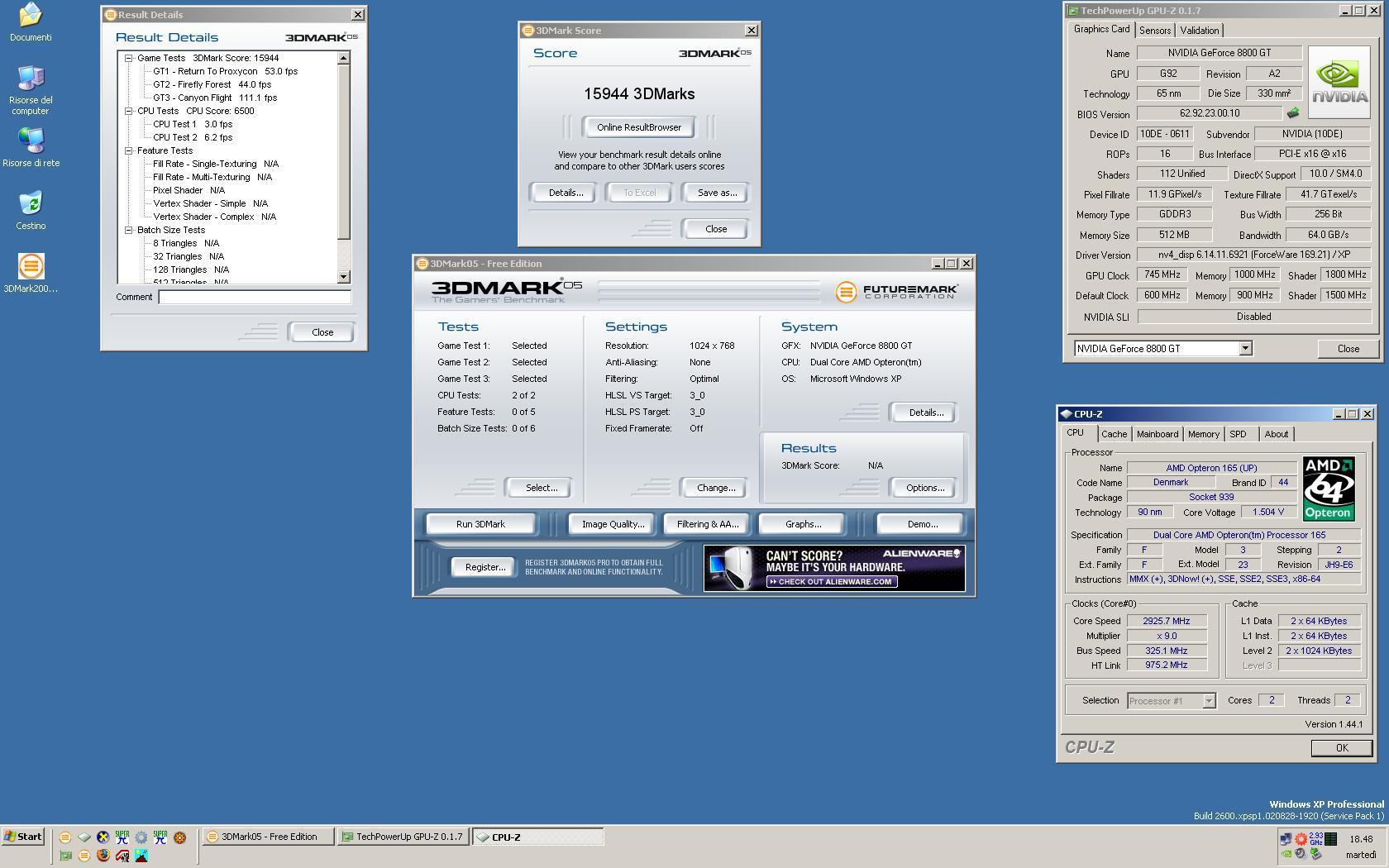Screen dimensions: 1389x868
Task: Click the Save as... button
Action: tap(717, 193)
